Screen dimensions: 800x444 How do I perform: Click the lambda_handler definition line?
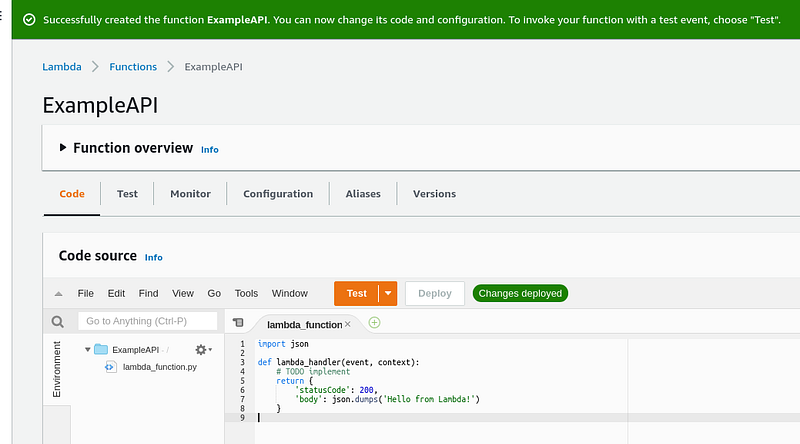(338, 362)
